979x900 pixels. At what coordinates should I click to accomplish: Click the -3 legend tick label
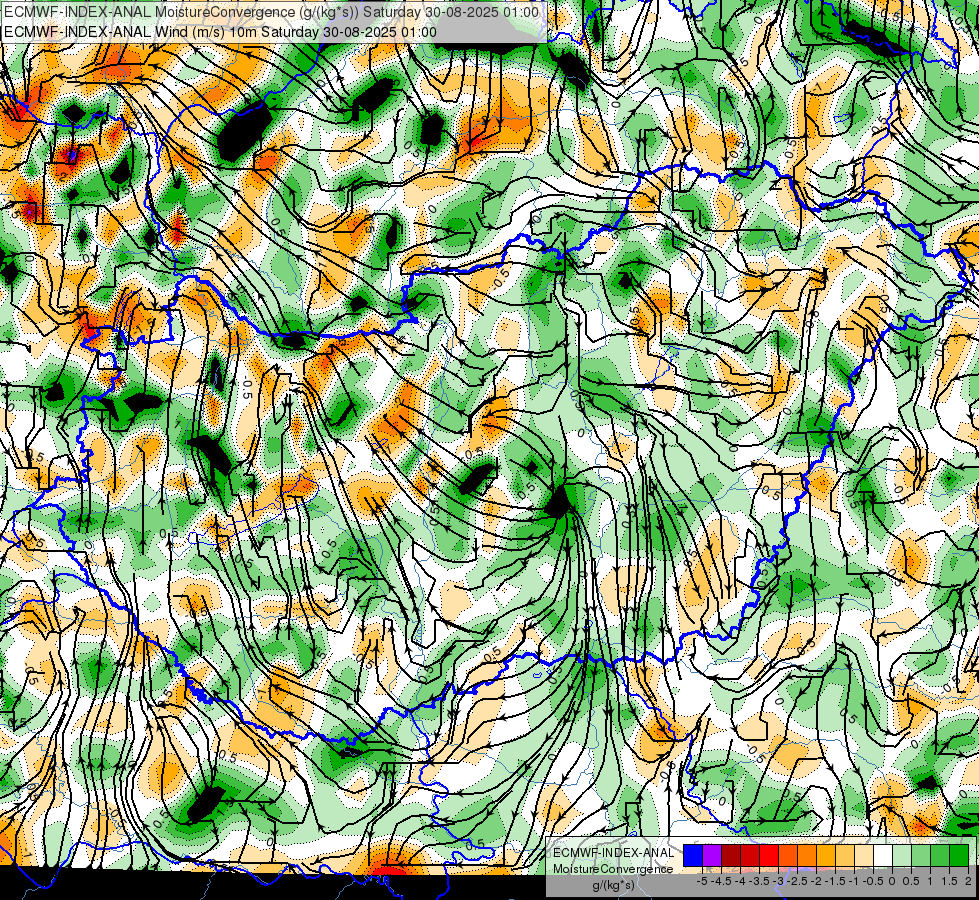779,881
